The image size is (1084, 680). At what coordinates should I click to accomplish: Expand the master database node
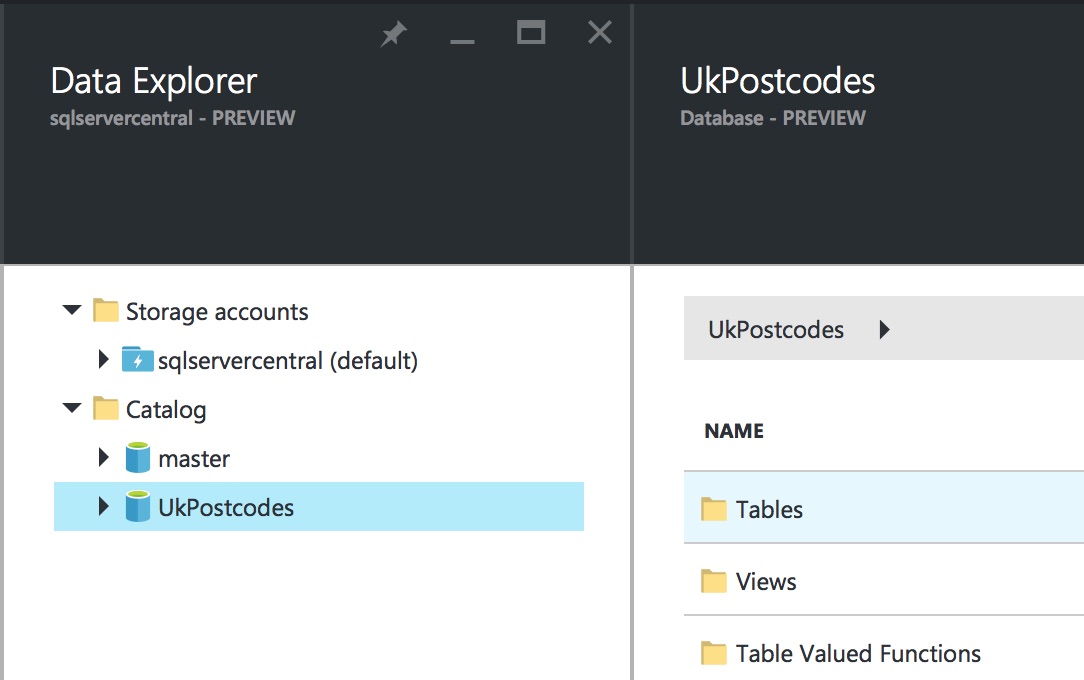coord(103,458)
